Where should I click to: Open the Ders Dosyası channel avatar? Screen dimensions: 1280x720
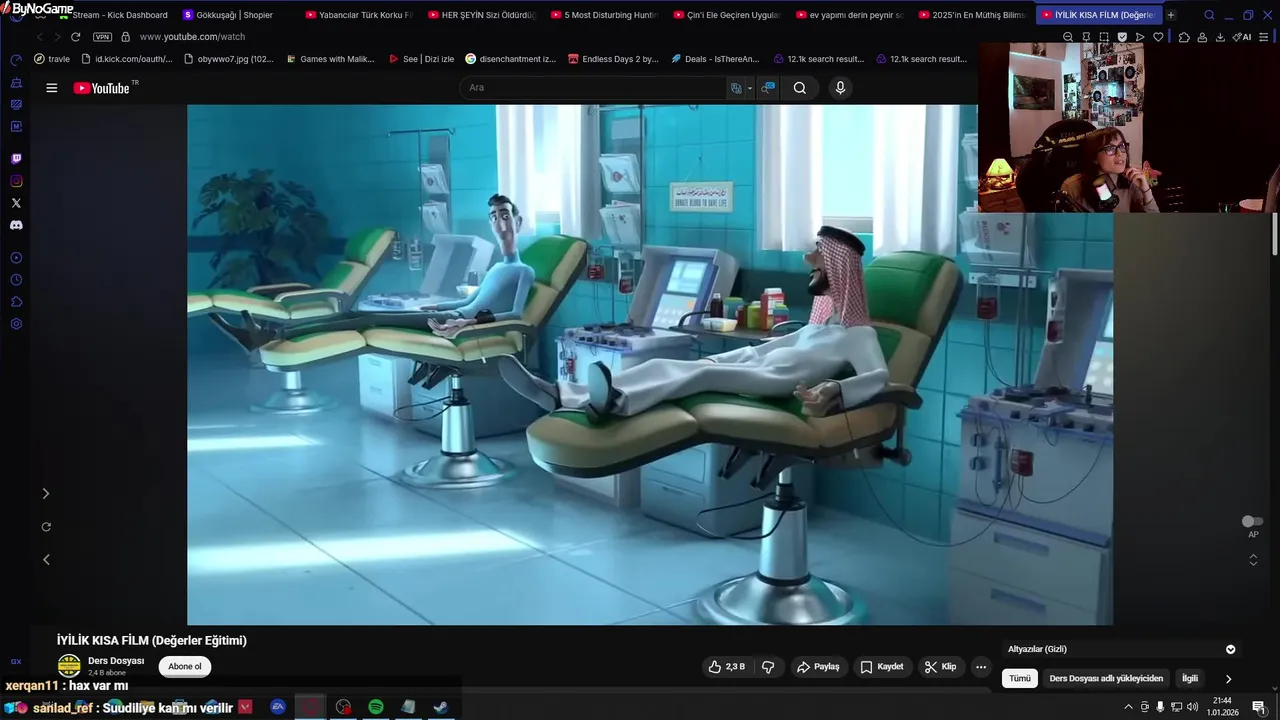pyautogui.click(x=69, y=666)
